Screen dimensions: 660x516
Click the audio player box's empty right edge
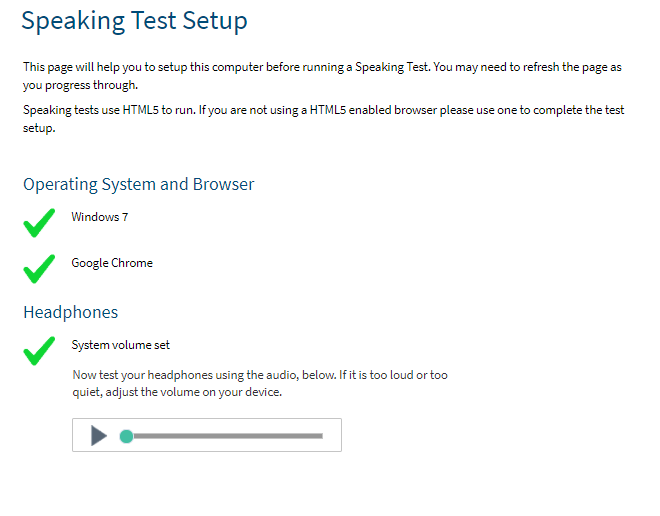point(333,435)
